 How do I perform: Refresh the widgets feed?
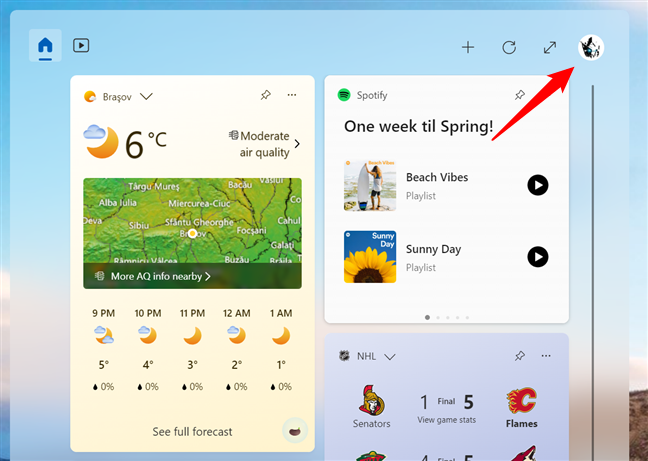click(509, 47)
